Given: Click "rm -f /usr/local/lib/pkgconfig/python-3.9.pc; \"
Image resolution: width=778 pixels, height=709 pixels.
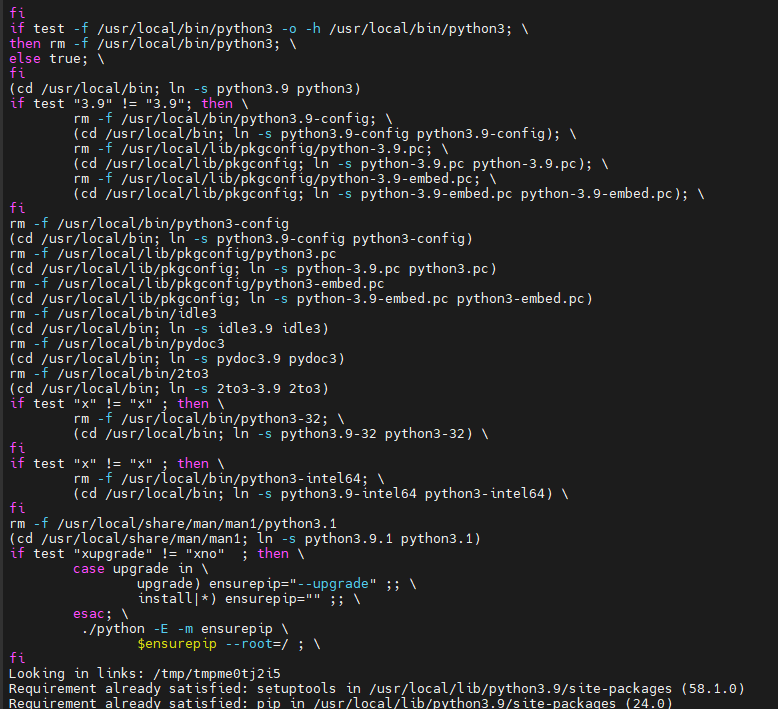Looking at the screenshot, I should (261, 149).
